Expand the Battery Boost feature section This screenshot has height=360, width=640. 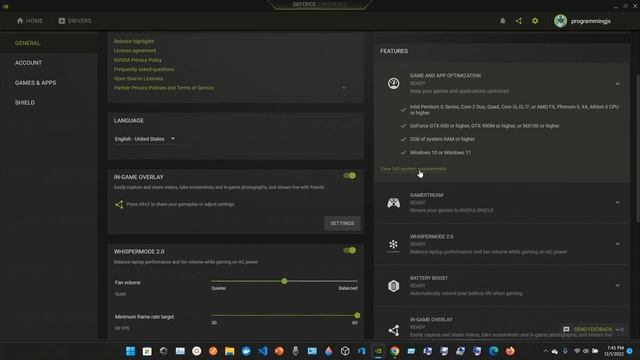point(618,285)
